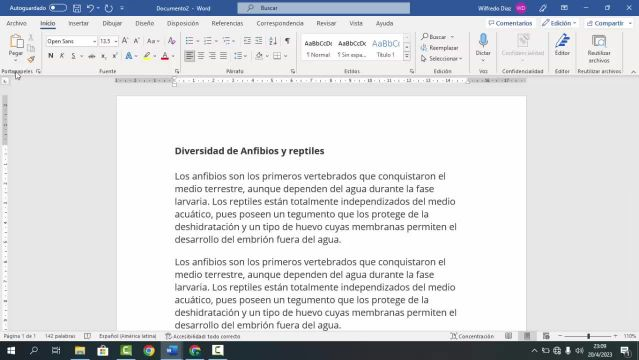Apply the Sin espaciado style

pyautogui.click(x=352, y=48)
